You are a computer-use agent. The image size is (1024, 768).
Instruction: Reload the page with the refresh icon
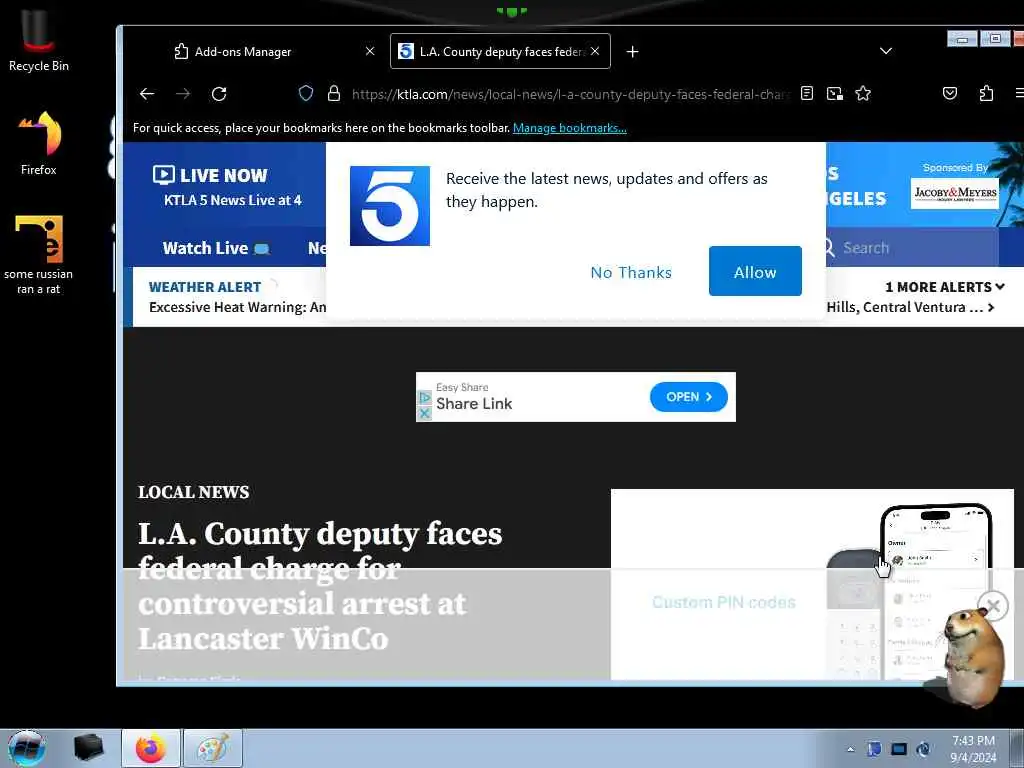tap(219, 94)
